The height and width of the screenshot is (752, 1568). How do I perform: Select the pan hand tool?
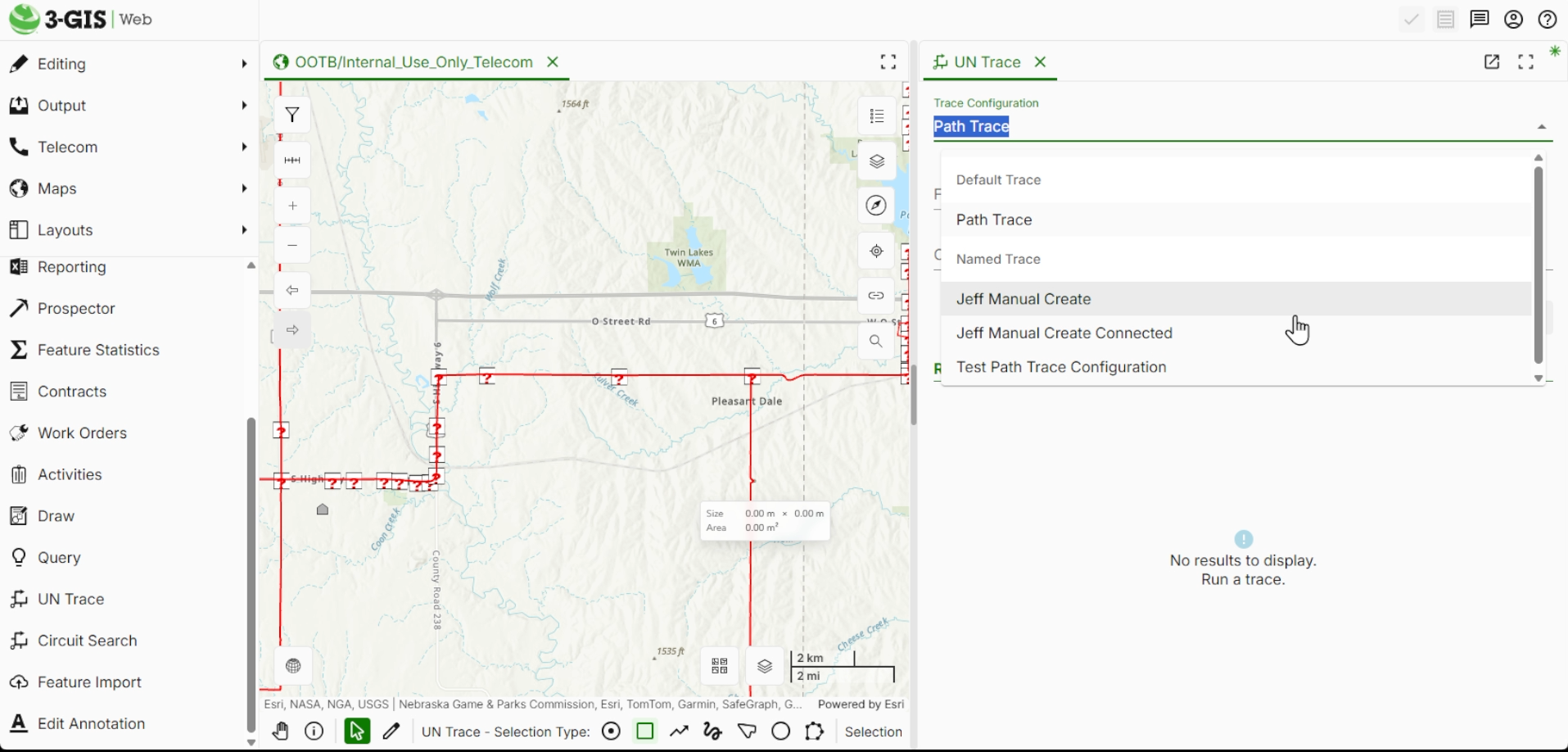281,731
